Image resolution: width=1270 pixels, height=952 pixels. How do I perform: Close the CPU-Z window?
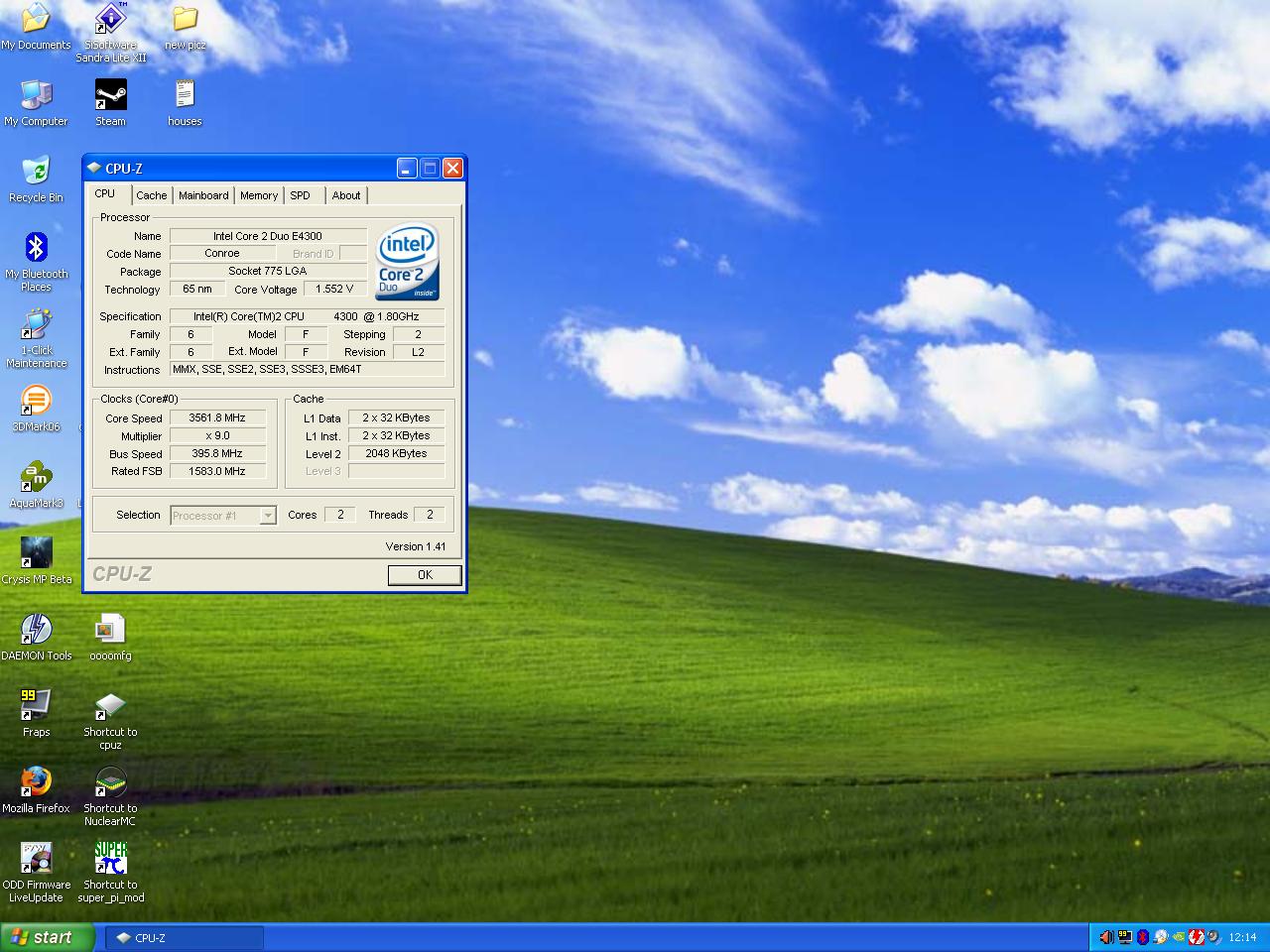click(452, 169)
